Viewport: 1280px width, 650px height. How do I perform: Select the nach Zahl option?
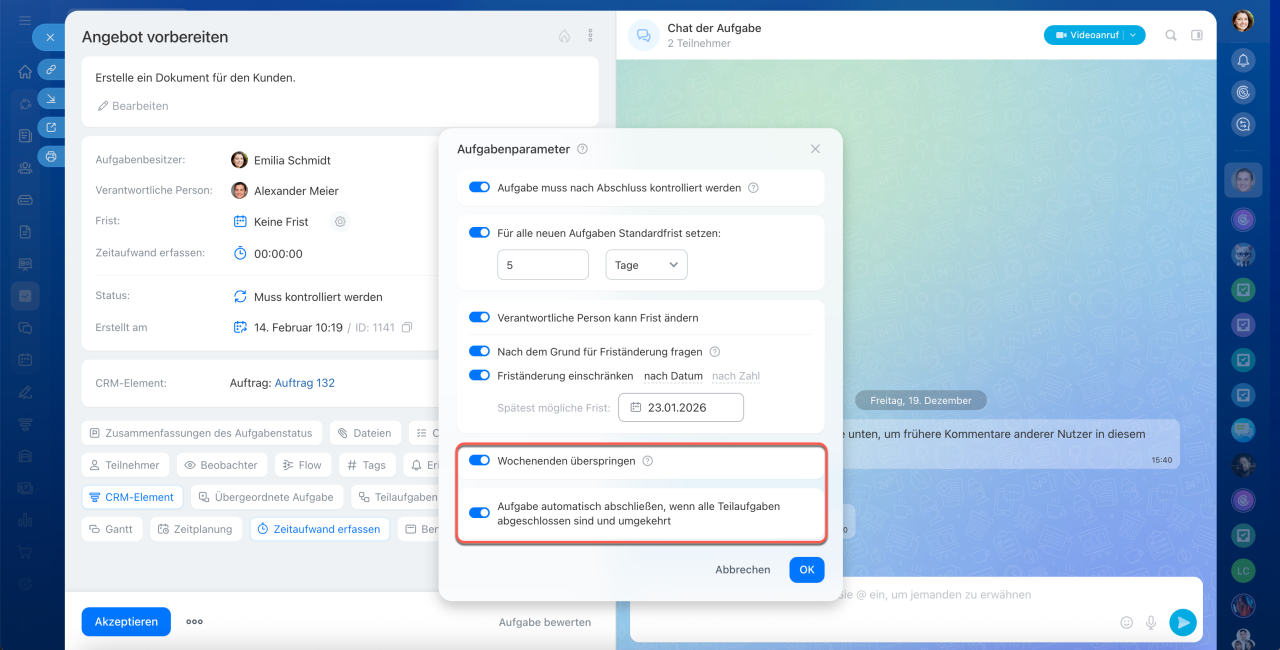point(737,376)
